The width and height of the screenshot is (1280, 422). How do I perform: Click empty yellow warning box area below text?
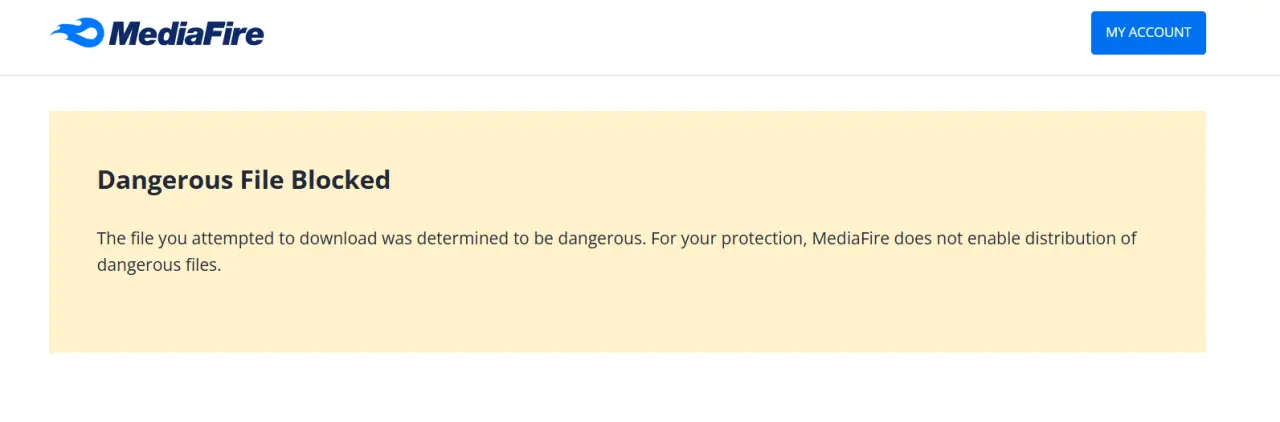tap(627, 315)
